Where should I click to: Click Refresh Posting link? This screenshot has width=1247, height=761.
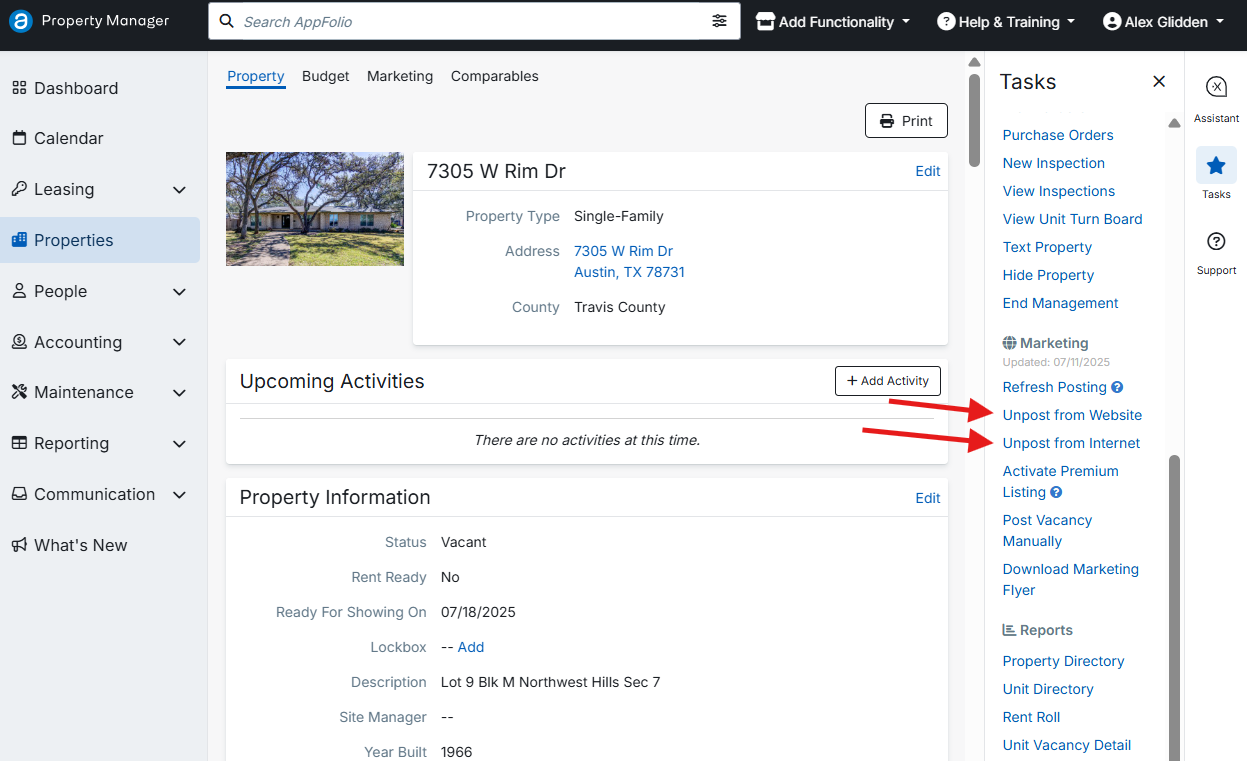[1055, 387]
